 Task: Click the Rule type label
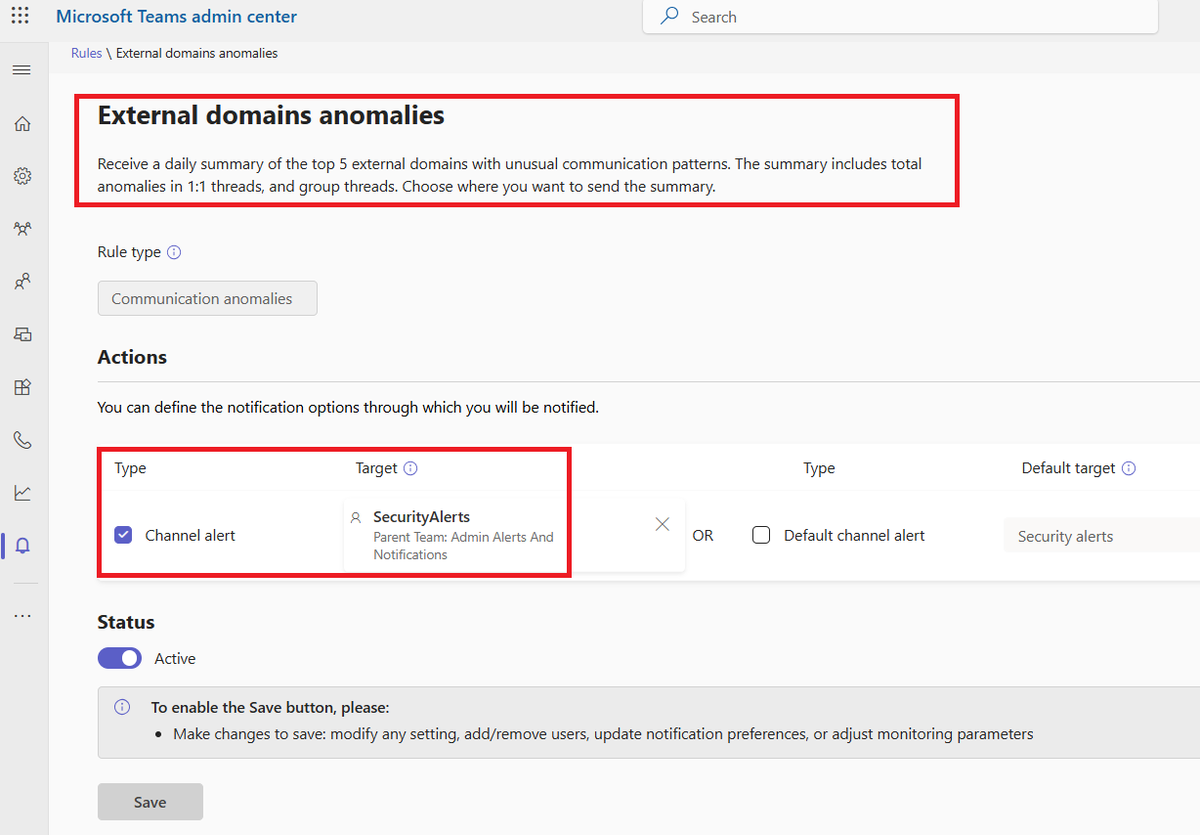click(129, 252)
